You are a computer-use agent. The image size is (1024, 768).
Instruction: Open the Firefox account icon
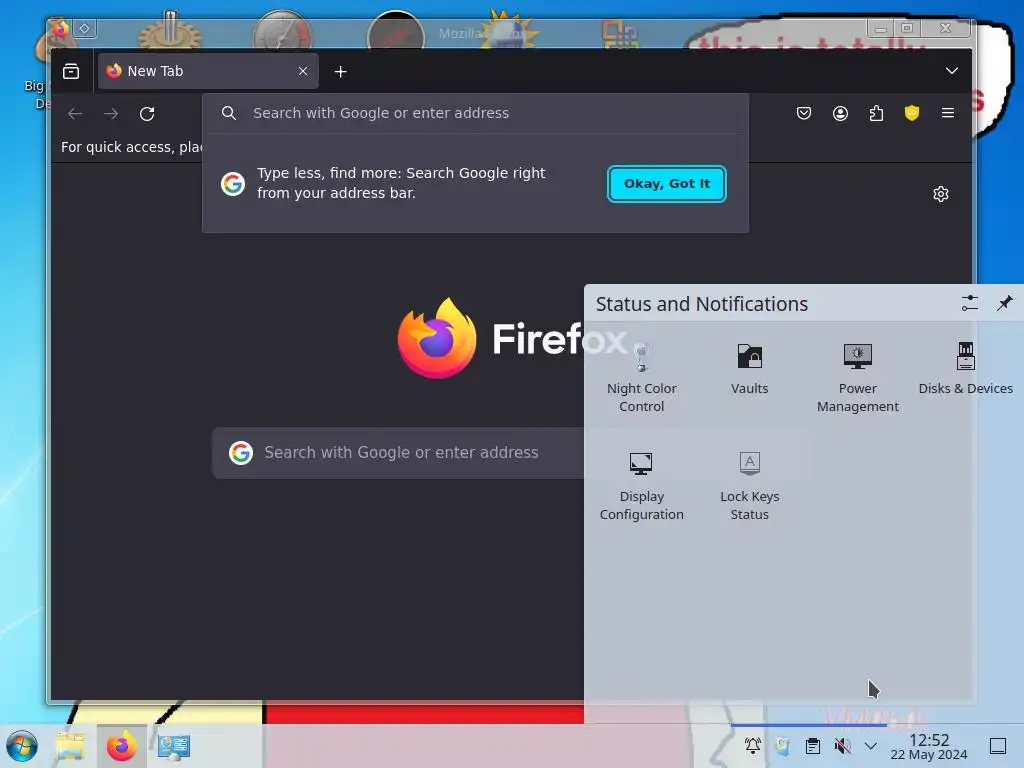point(840,114)
